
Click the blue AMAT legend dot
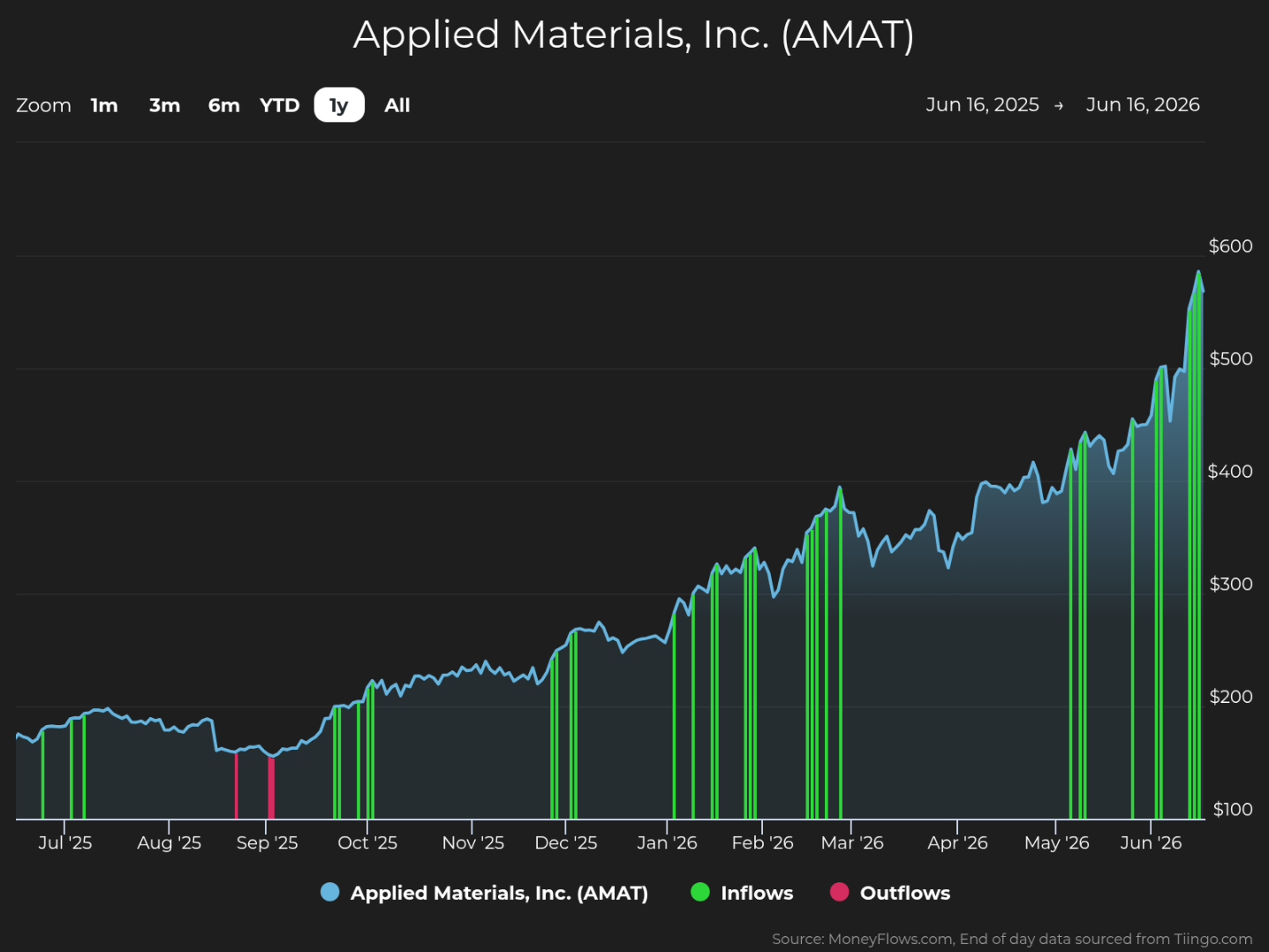[x=330, y=892]
